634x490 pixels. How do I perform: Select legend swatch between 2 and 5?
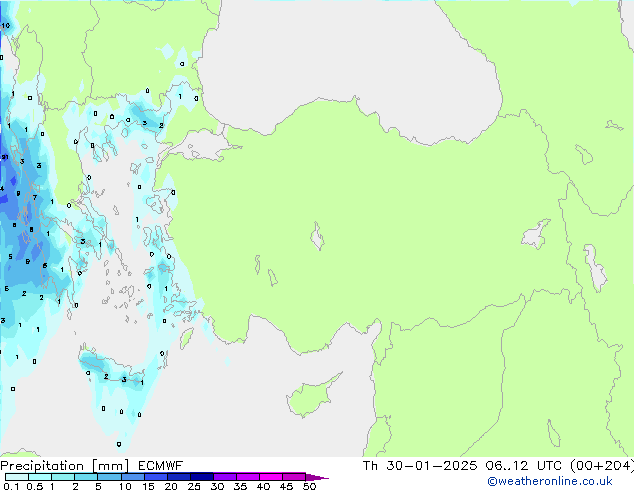(86, 477)
